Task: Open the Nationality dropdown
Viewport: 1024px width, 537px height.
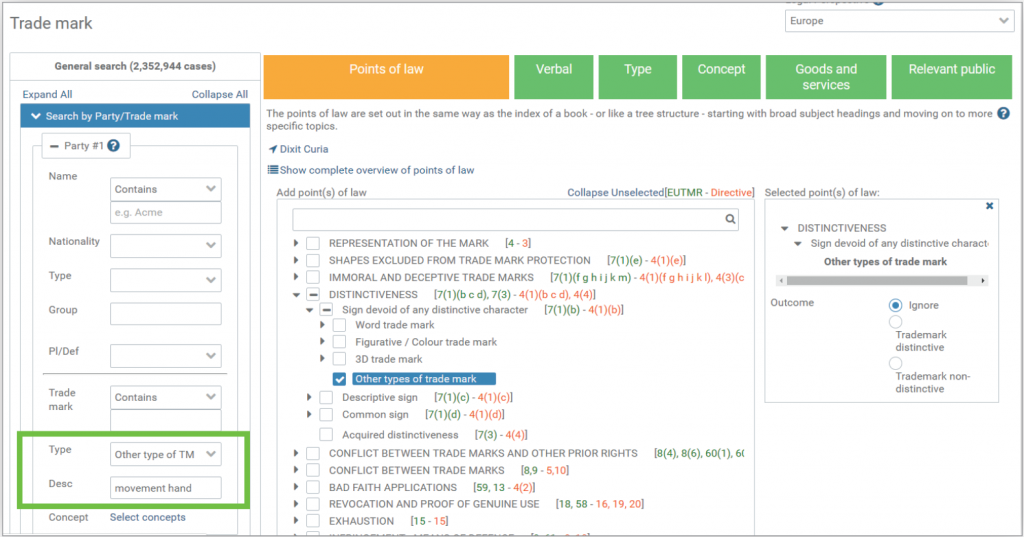Action: coord(166,245)
